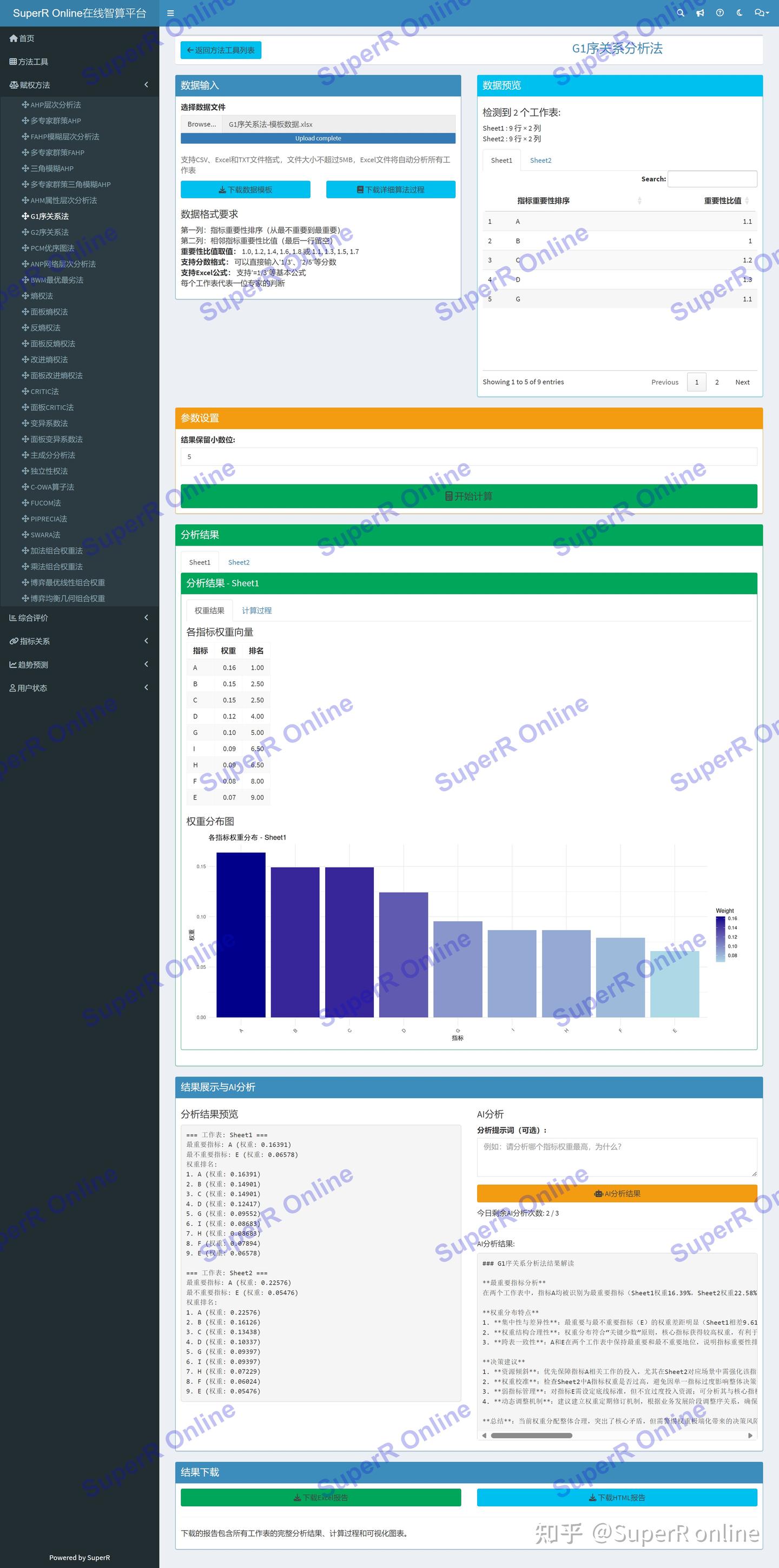Click the home icon beside 首页

(x=14, y=38)
